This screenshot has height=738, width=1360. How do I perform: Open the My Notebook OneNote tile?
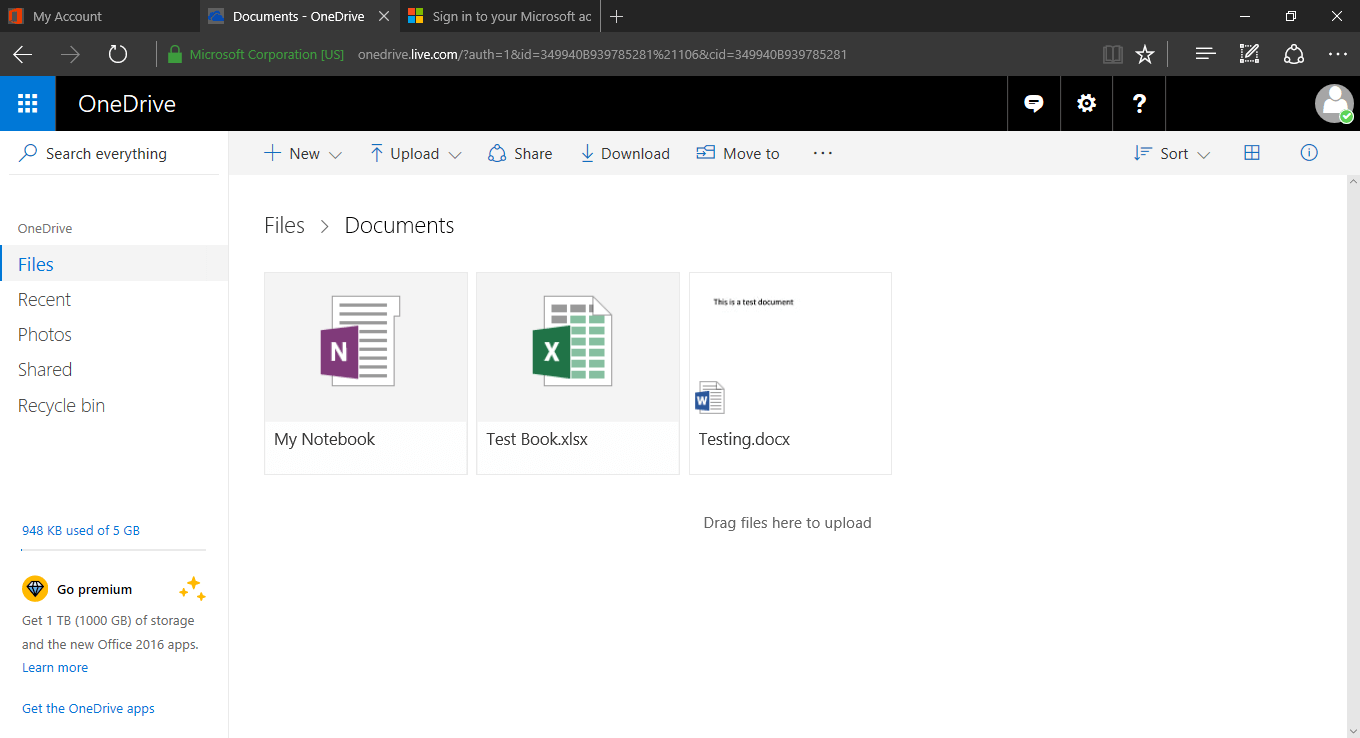(x=366, y=373)
